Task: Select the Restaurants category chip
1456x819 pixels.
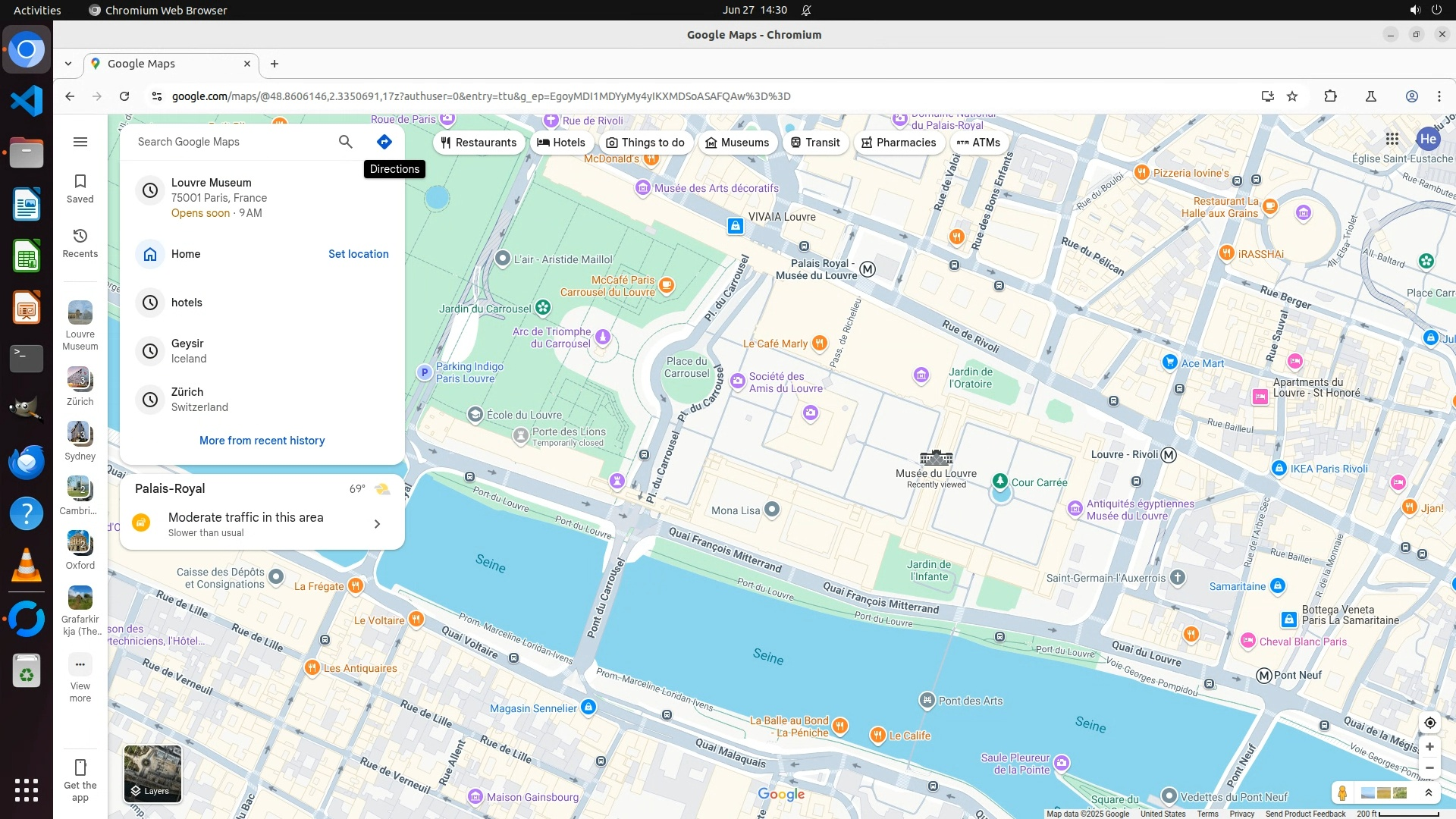Action: point(479,143)
